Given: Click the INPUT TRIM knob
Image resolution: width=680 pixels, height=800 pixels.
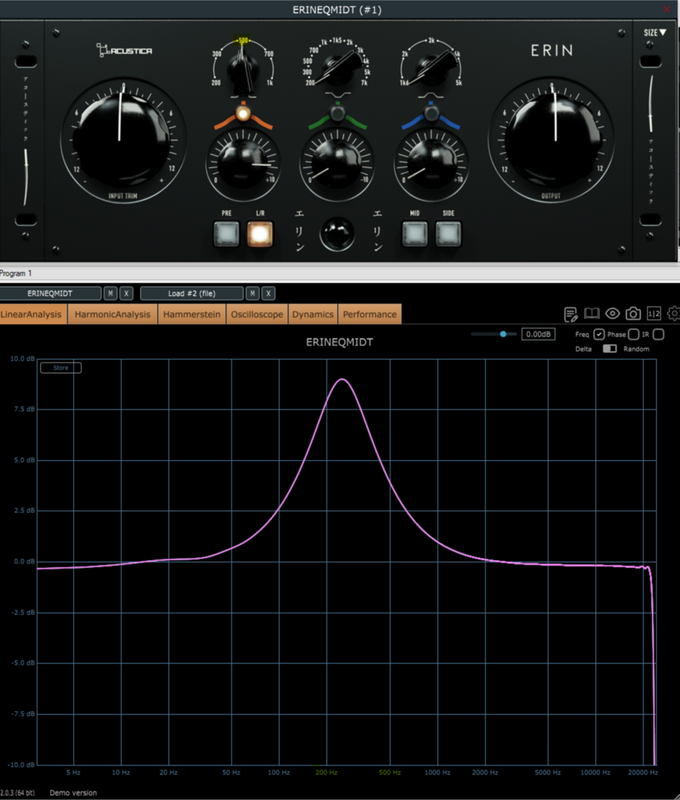Looking at the screenshot, I should tap(122, 139).
